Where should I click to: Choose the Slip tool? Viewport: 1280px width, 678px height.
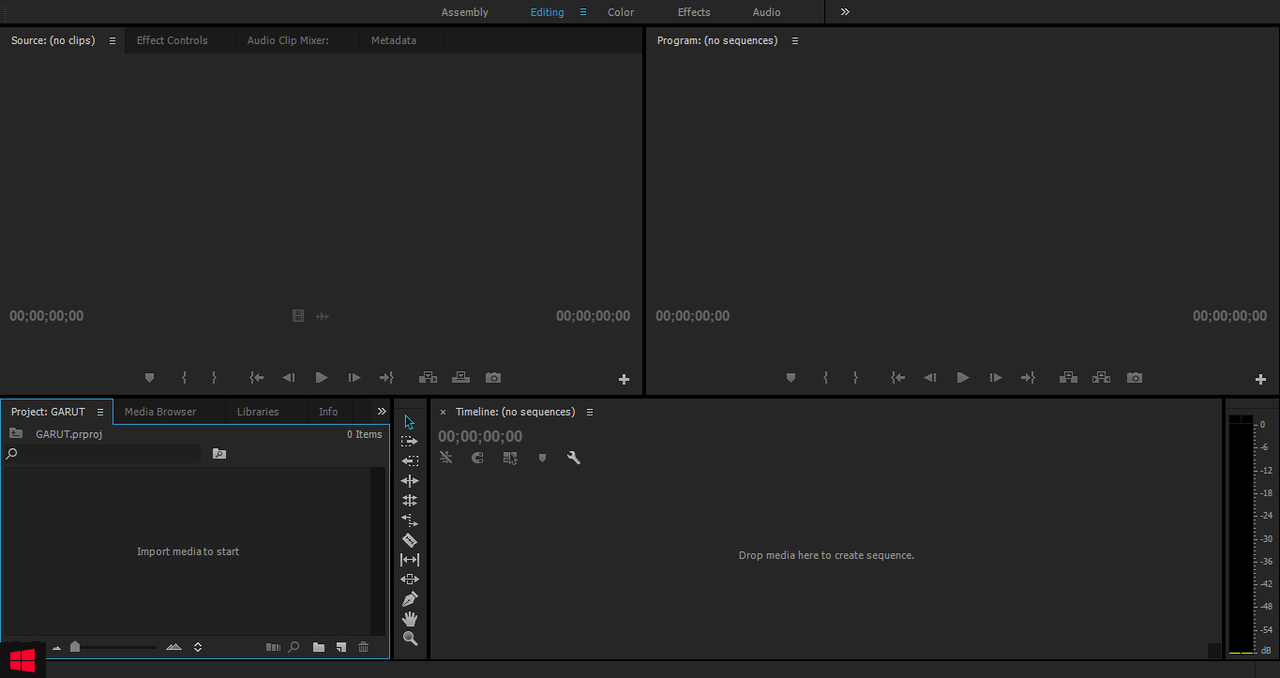[409, 560]
